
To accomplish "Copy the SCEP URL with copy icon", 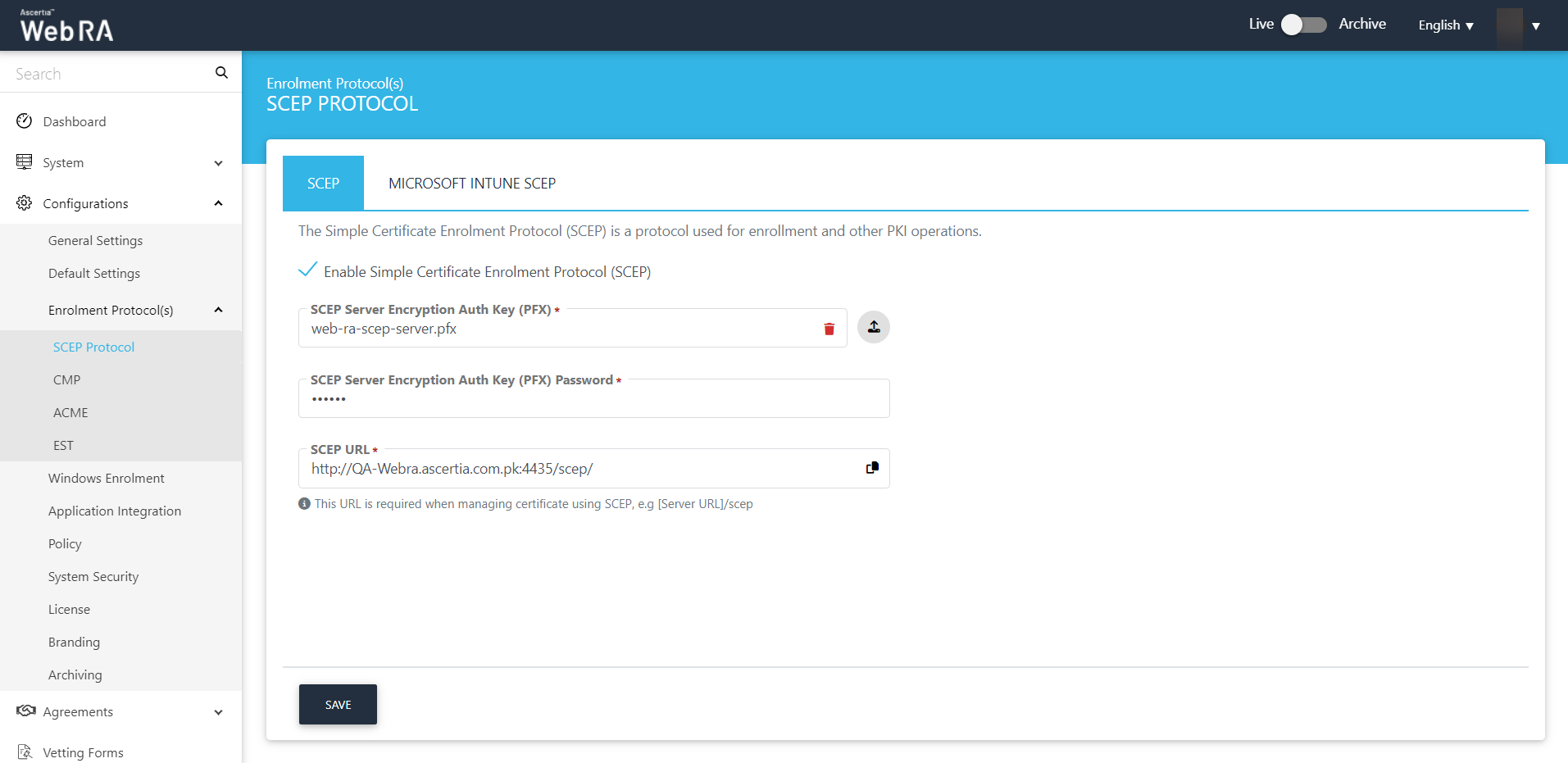I will (872, 468).
